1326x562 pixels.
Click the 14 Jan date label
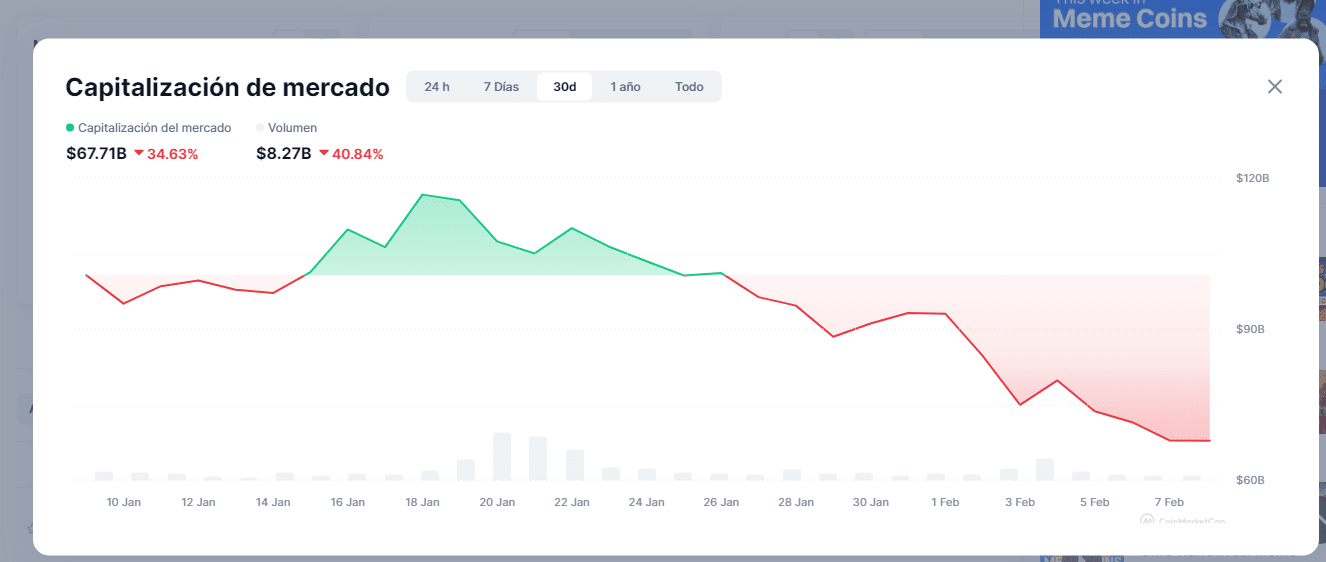pos(273,502)
